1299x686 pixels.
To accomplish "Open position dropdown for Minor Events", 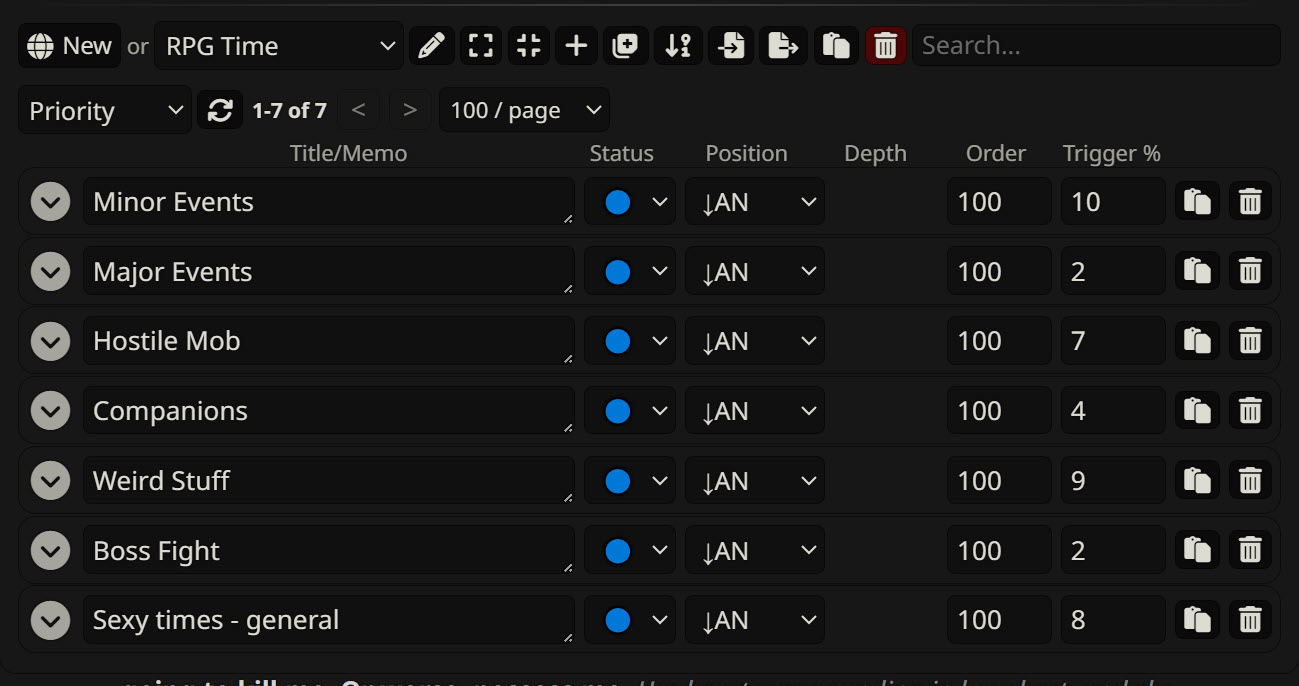I will click(755, 202).
